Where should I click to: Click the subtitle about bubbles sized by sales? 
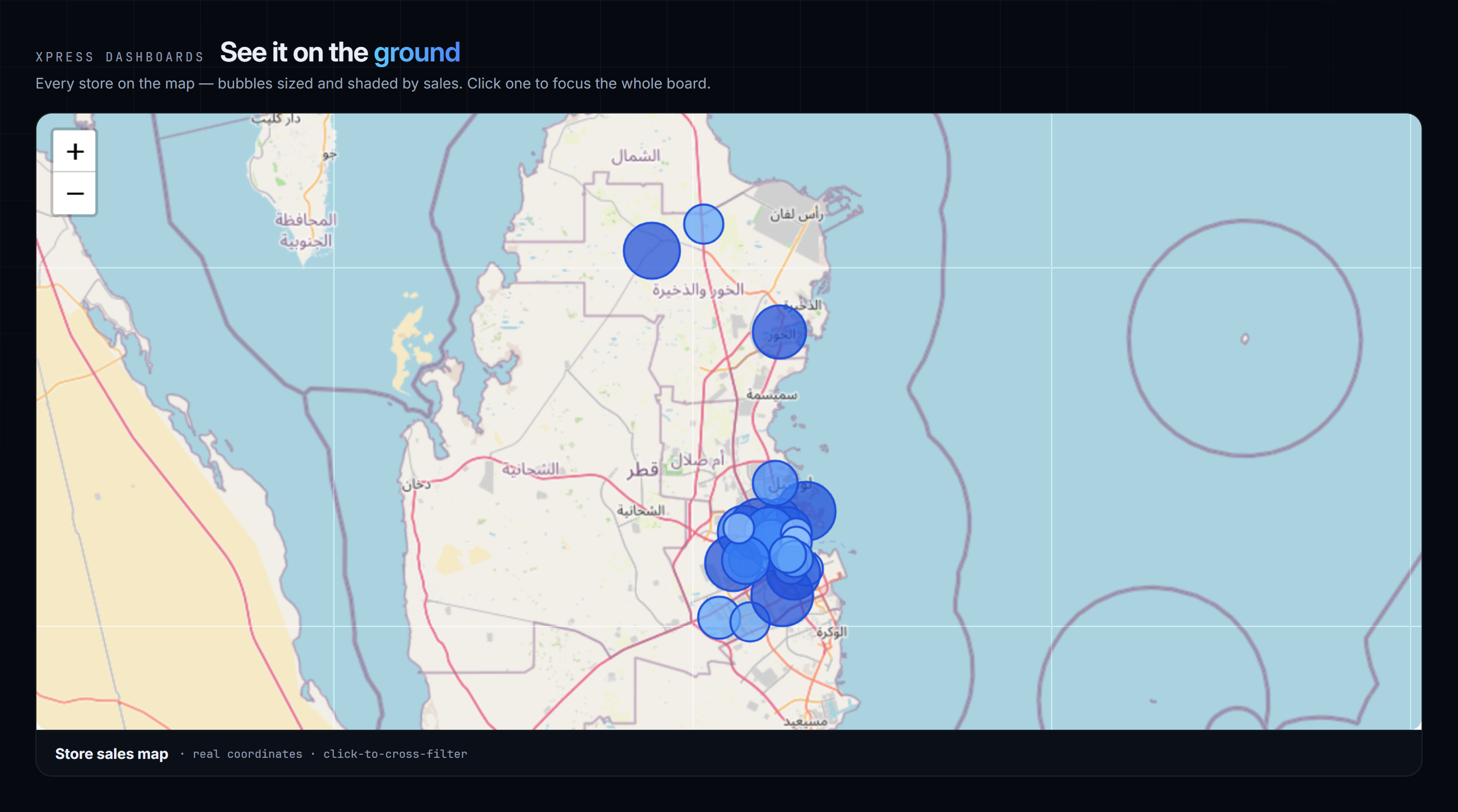[x=373, y=83]
